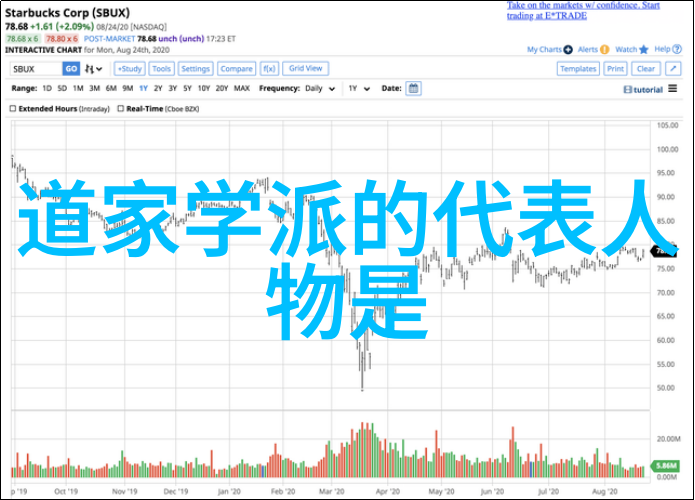Viewport: 695px width, 500px height.
Task: Click the symbol input field containing SBUX
Action: pyautogui.click(x=36, y=69)
